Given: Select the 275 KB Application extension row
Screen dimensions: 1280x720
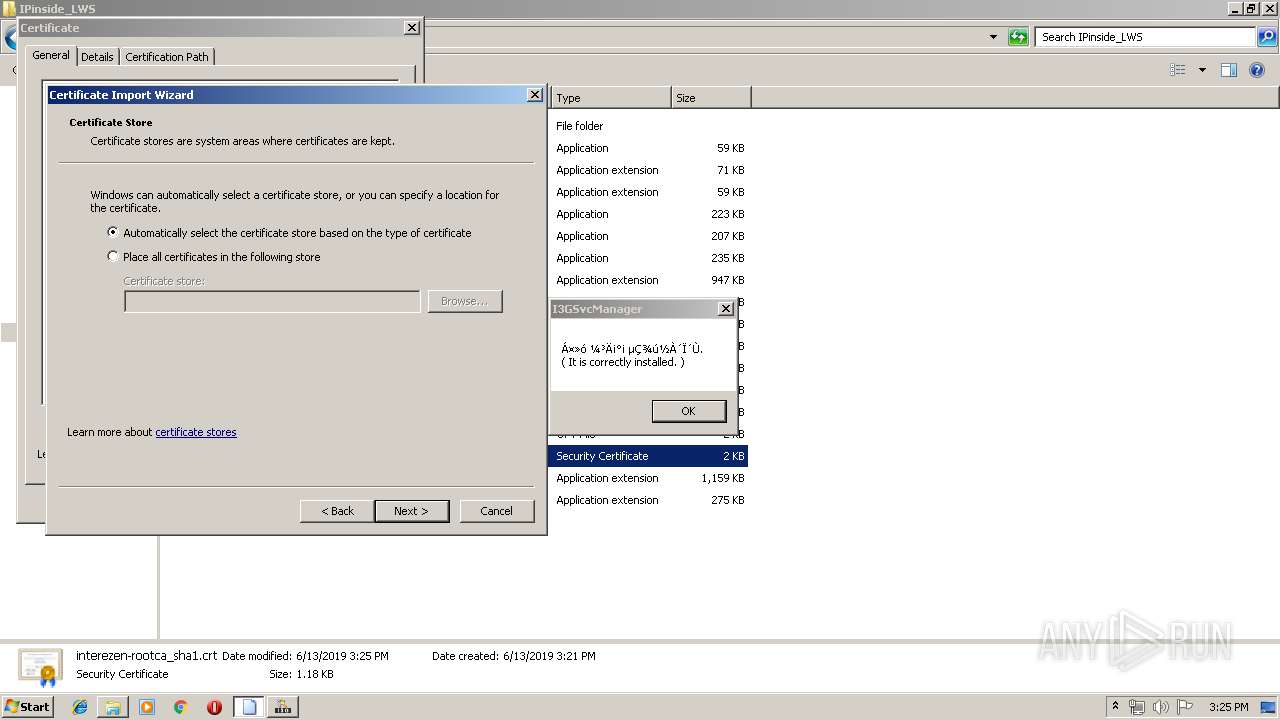Looking at the screenshot, I should (x=650, y=500).
